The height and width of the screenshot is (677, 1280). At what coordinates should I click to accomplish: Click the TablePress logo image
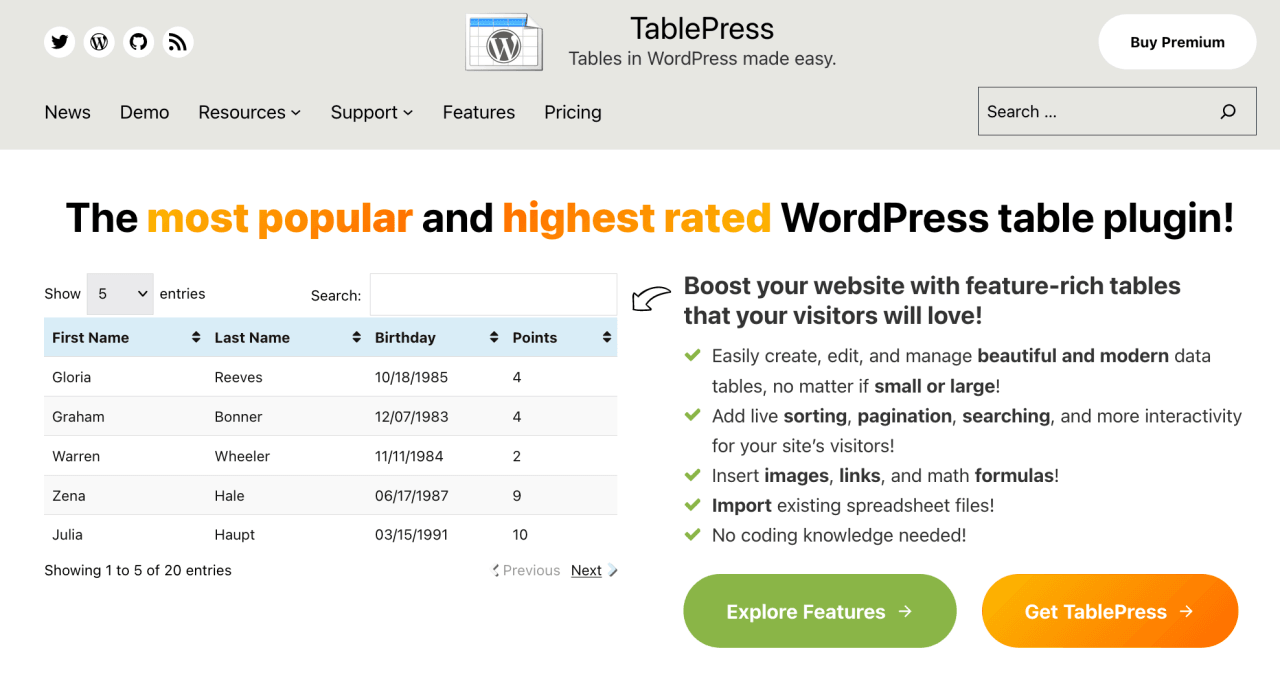pyautogui.click(x=504, y=43)
